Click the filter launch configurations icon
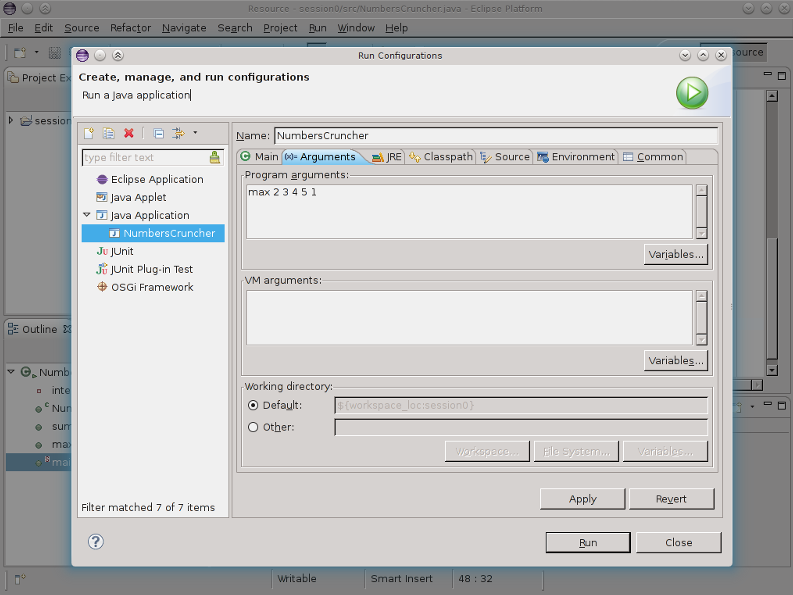This screenshot has width=793, height=595. coord(178,133)
